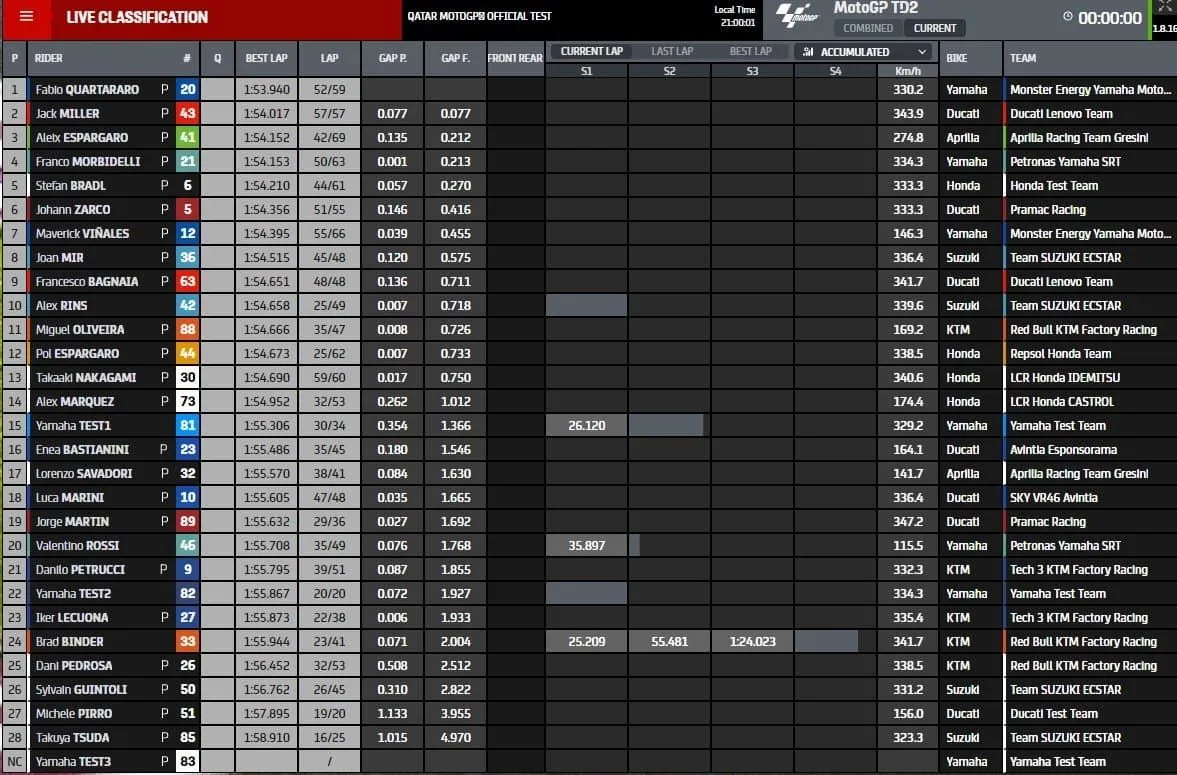The image size is (1177, 775).
Task: Select rider Dani PEDROSA
Action: tap(74, 666)
